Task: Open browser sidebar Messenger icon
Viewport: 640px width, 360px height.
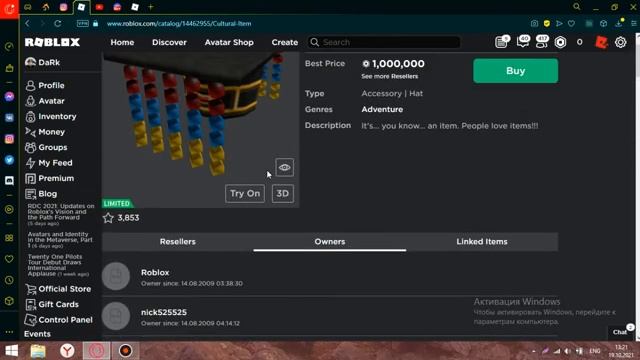Action: tap(9, 97)
